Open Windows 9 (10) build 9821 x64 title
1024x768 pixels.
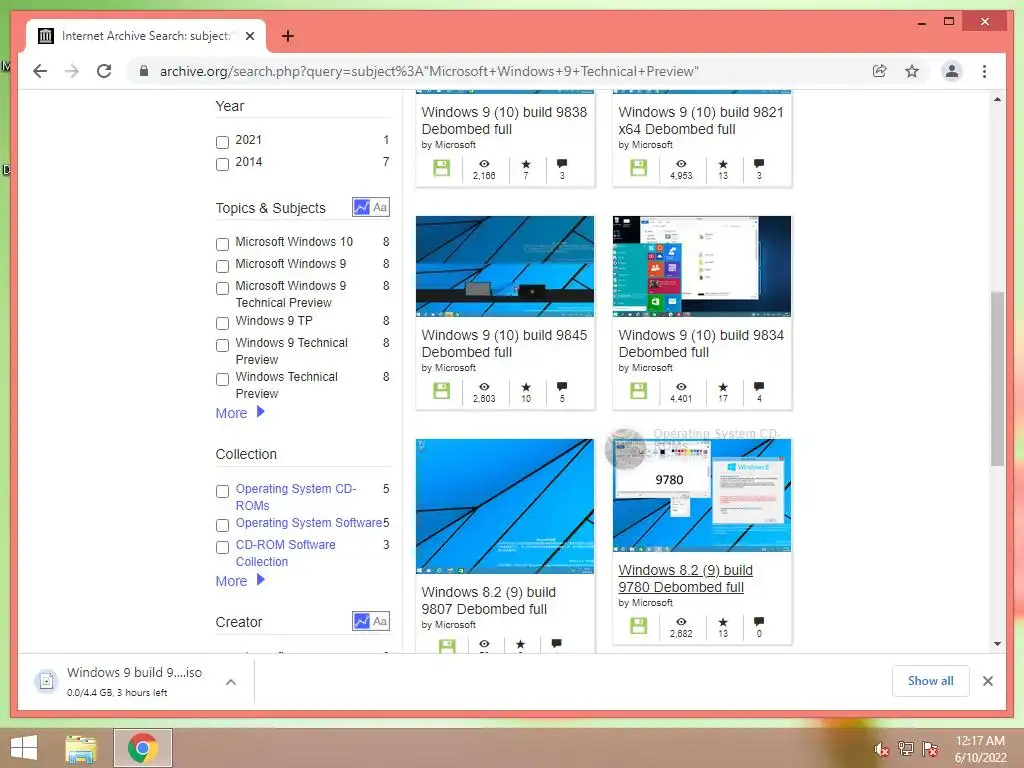(701, 120)
